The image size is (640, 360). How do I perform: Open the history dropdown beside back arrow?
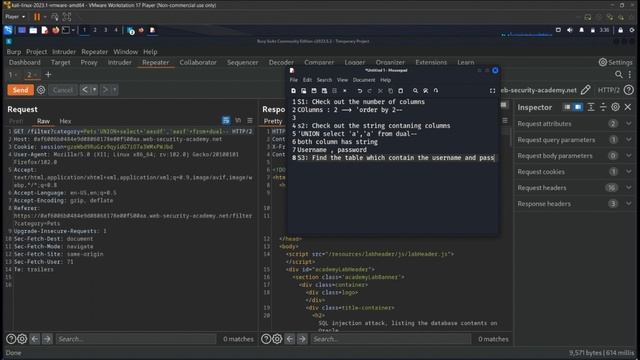[94, 90]
